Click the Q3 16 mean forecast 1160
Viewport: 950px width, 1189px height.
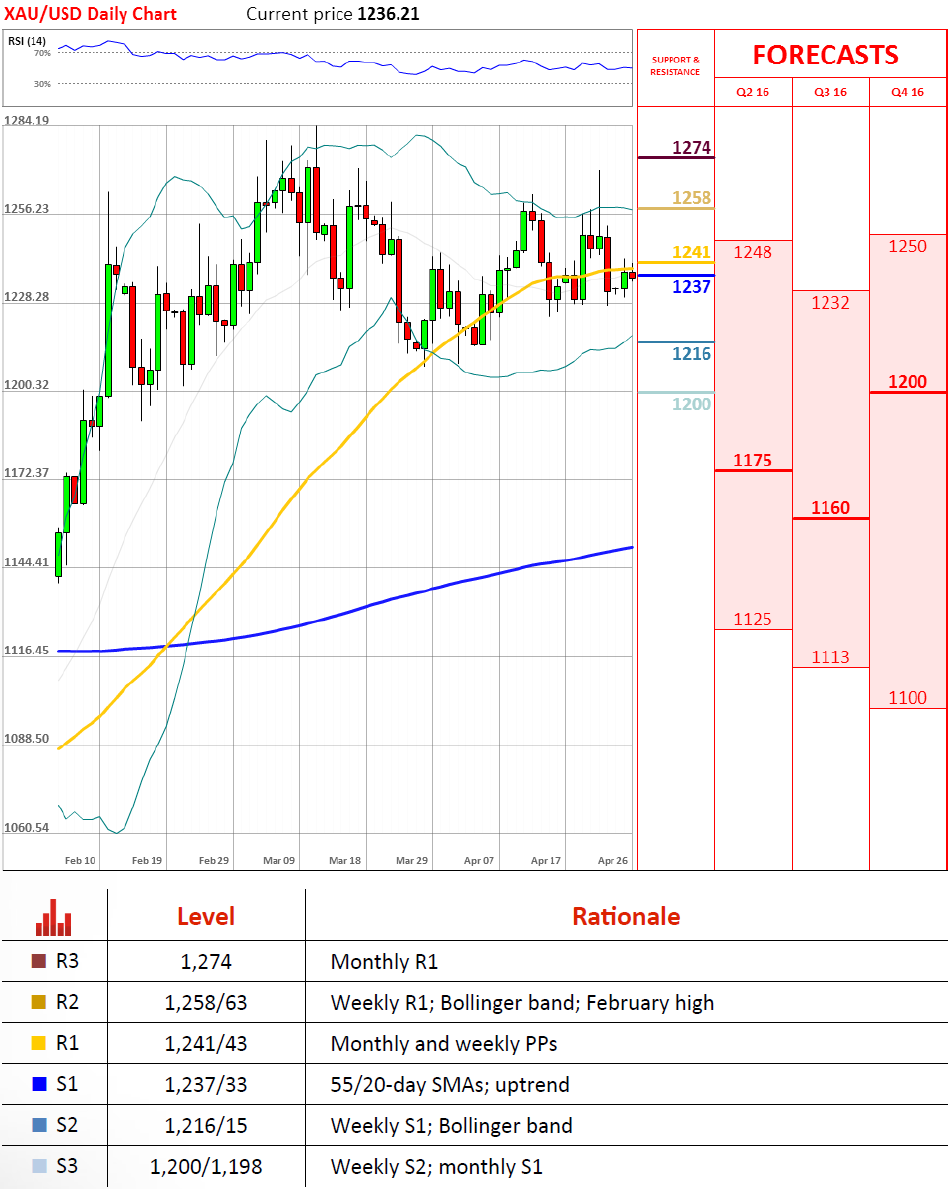coord(830,508)
